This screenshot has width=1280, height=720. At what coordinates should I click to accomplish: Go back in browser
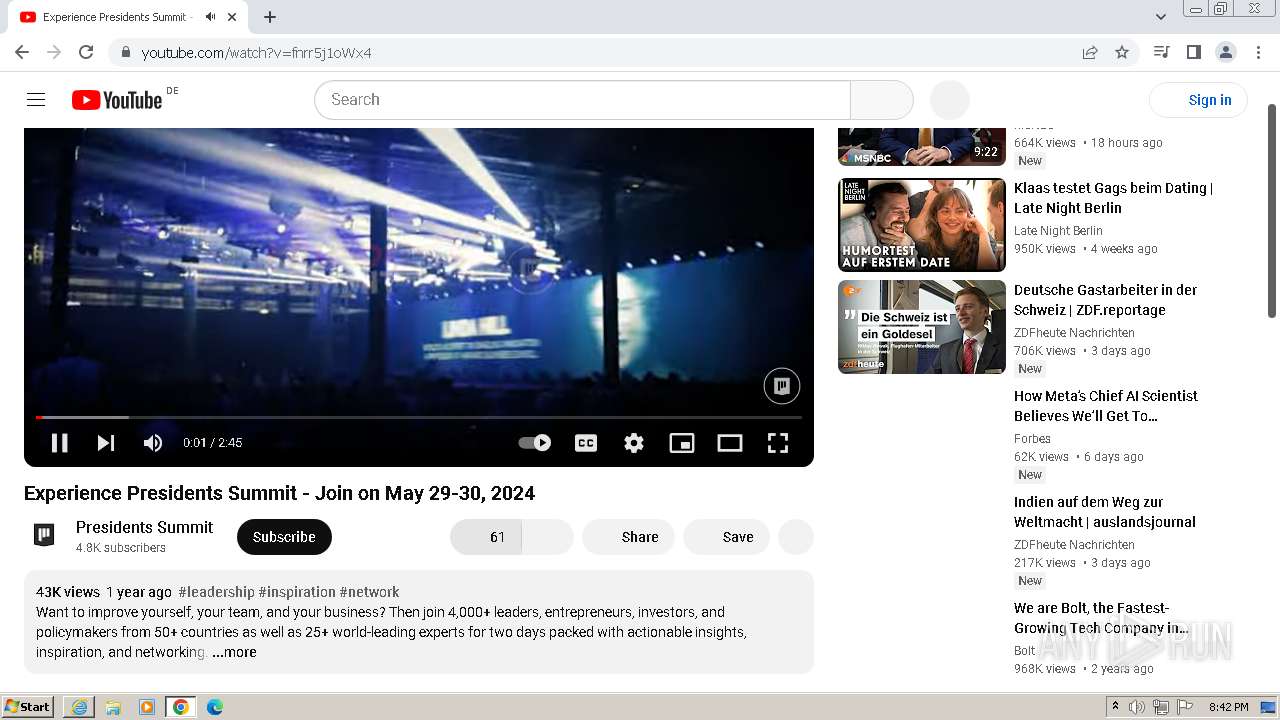[x=22, y=52]
